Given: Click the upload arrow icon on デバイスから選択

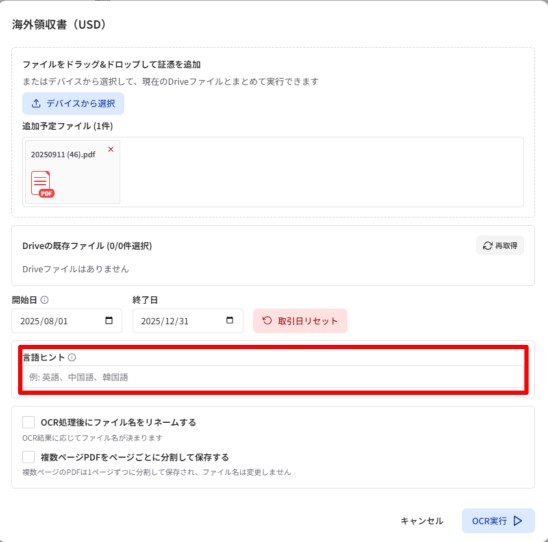Looking at the screenshot, I should 36,103.
